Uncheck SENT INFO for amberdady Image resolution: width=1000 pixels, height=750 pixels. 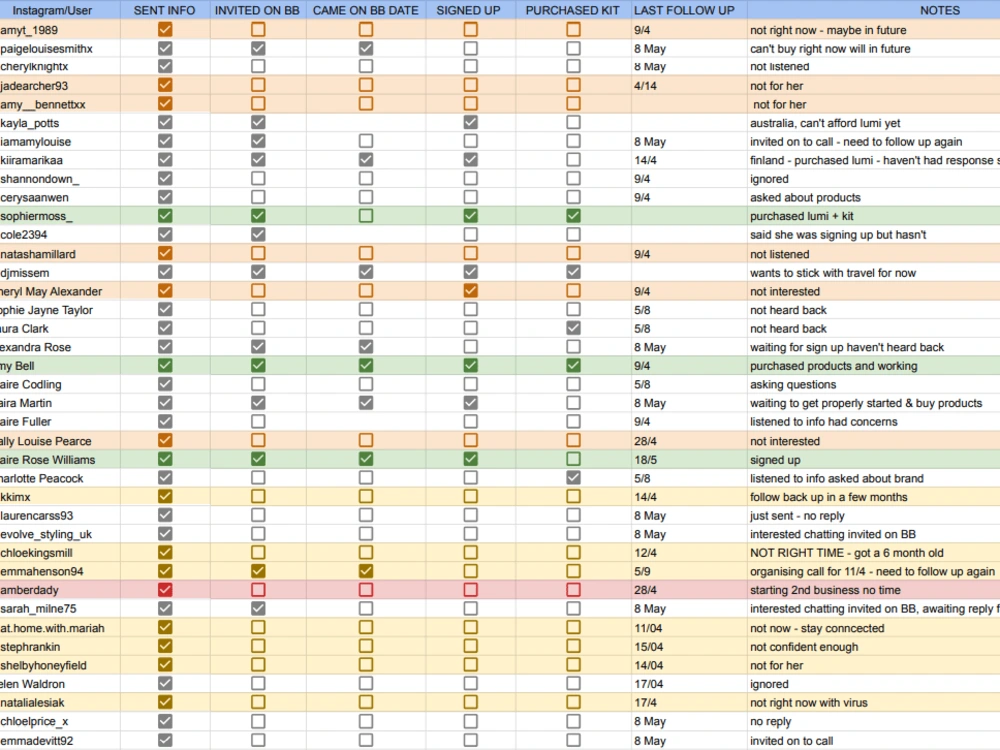pyautogui.click(x=165, y=589)
